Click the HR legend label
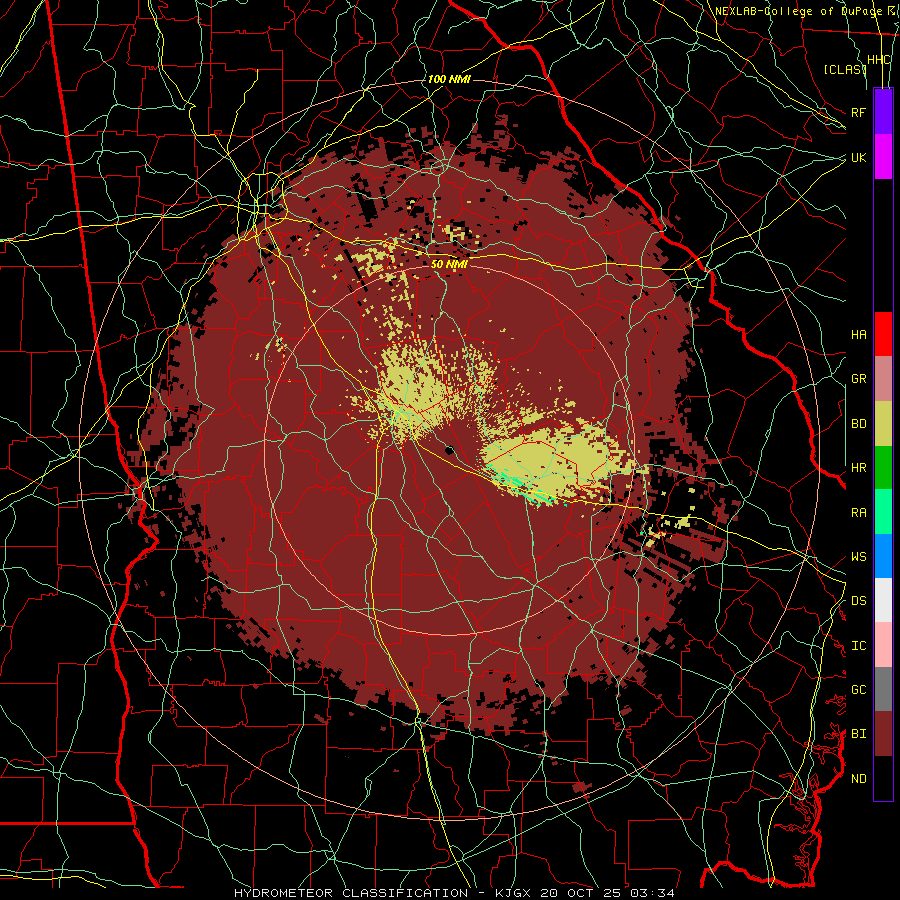Screen dimensions: 900x900 pyautogui.click(x=858, y=468)
